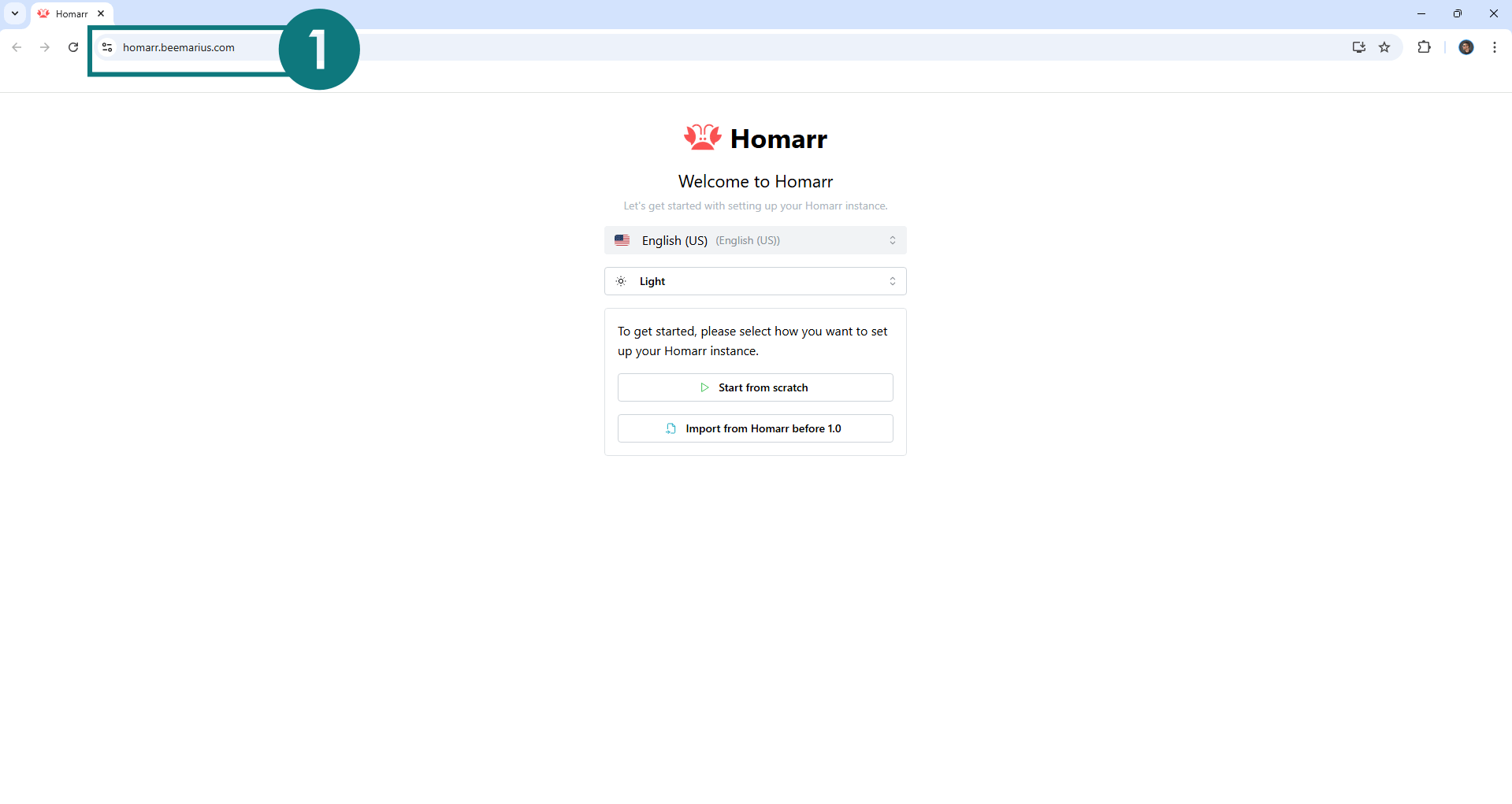The image size is (1512, 804).
Task: Click the import icon on Import from Homarr button
Action: 671,428
